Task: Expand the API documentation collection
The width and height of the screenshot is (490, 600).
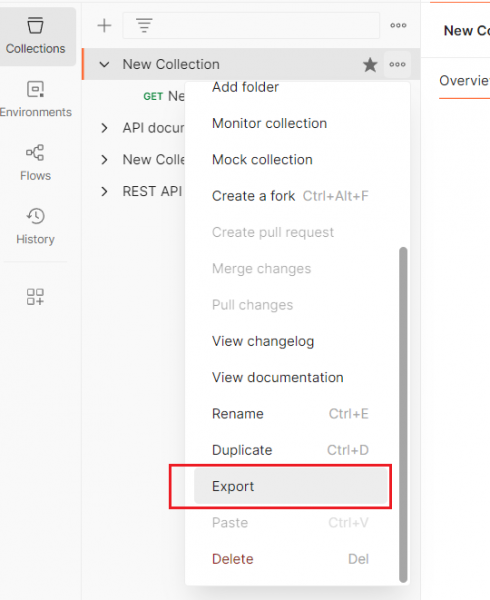Action: pyautogui.click(x=104, y=128)
